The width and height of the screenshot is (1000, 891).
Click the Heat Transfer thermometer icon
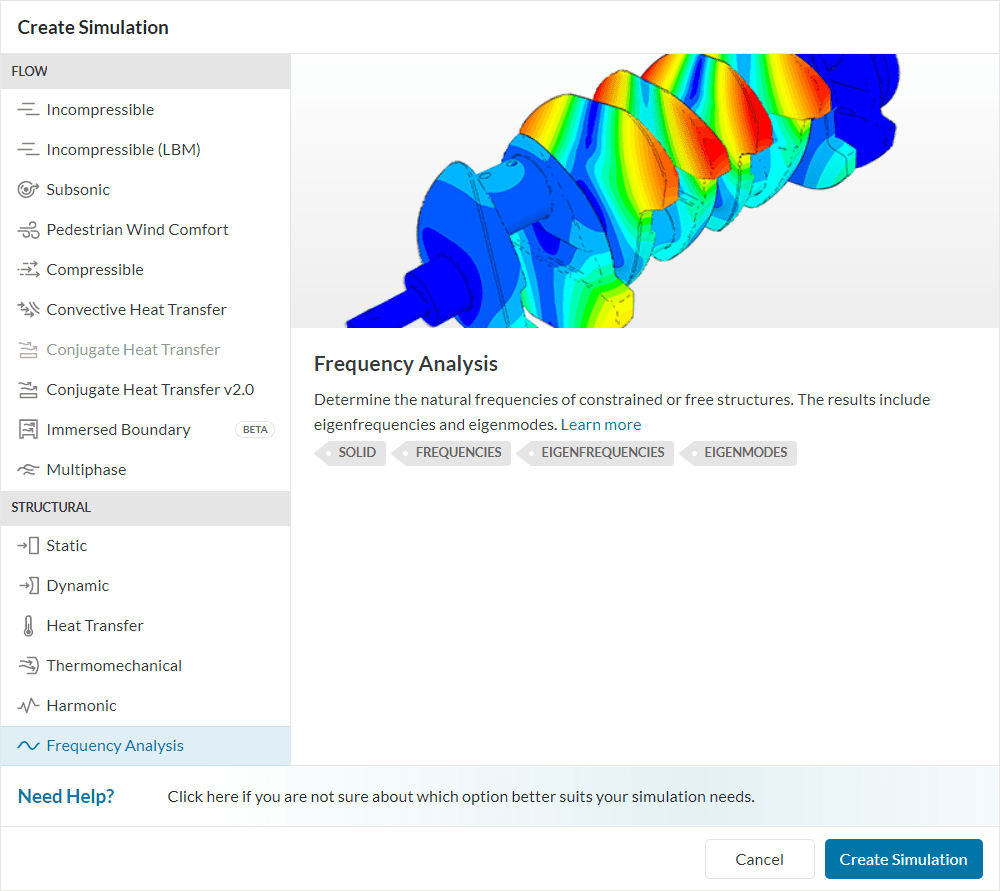(x=28, y=626)
